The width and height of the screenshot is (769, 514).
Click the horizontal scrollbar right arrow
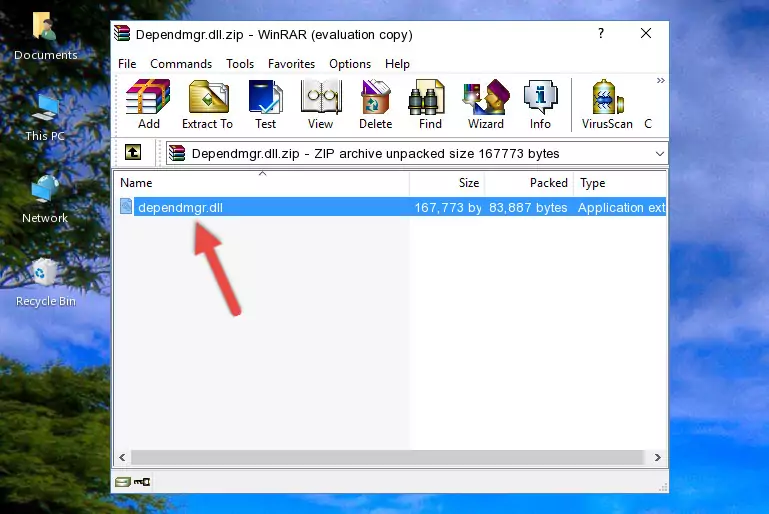click(658, 457)
